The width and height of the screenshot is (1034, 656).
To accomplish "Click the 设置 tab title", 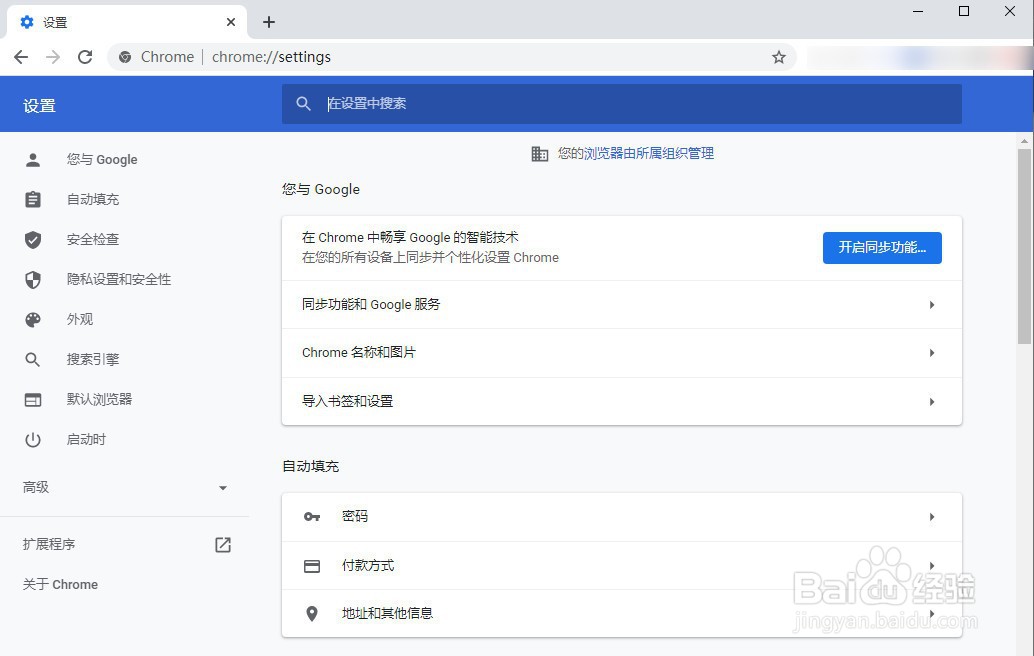I will click(x=55, y=22).
